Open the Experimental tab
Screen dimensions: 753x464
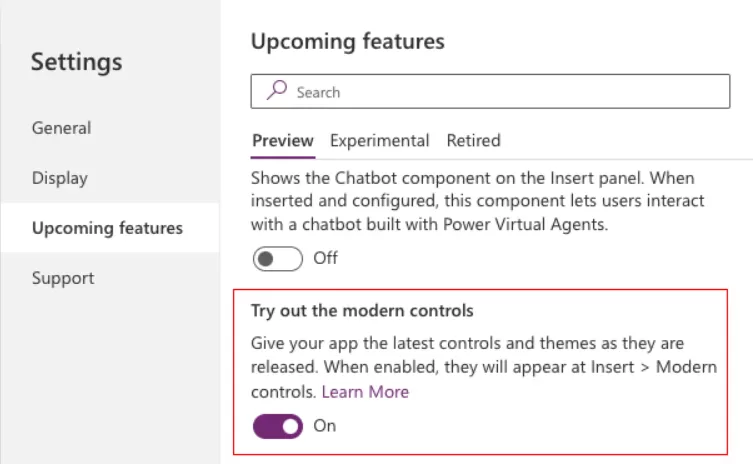(379, 141)
